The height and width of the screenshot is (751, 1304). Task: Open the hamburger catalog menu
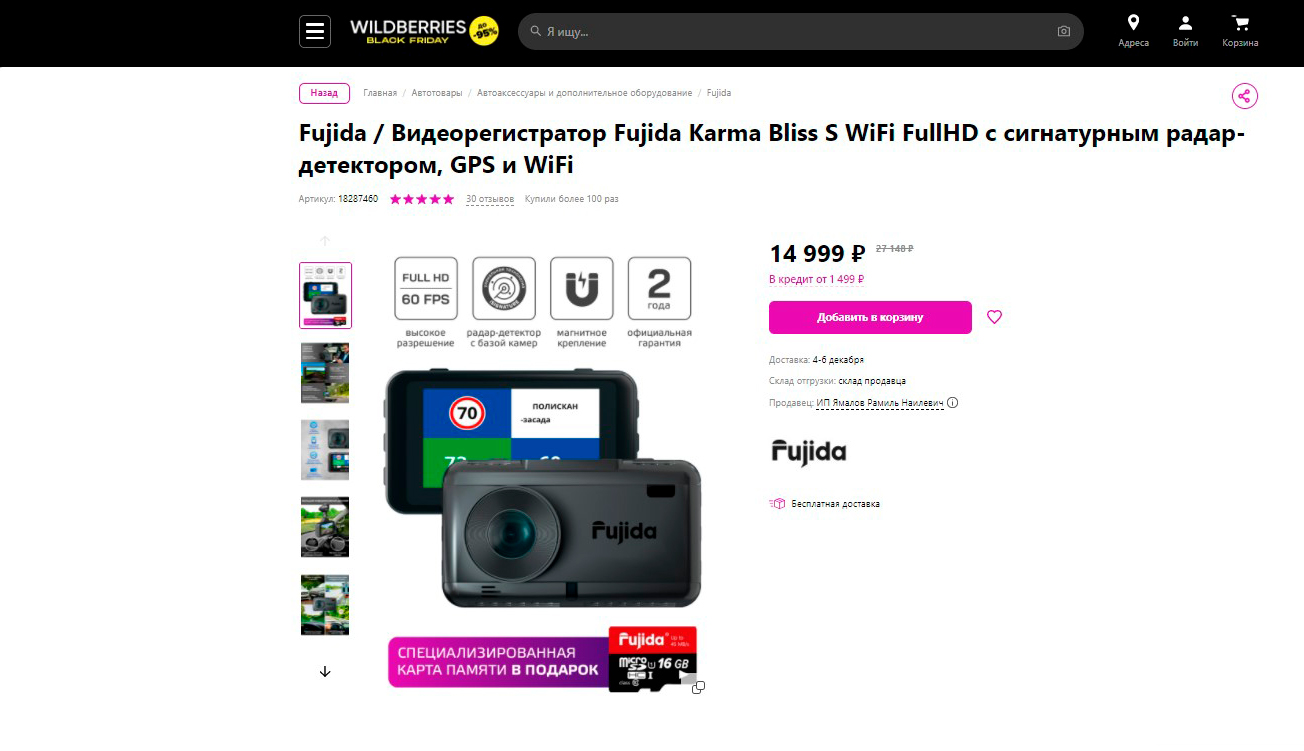315,32
